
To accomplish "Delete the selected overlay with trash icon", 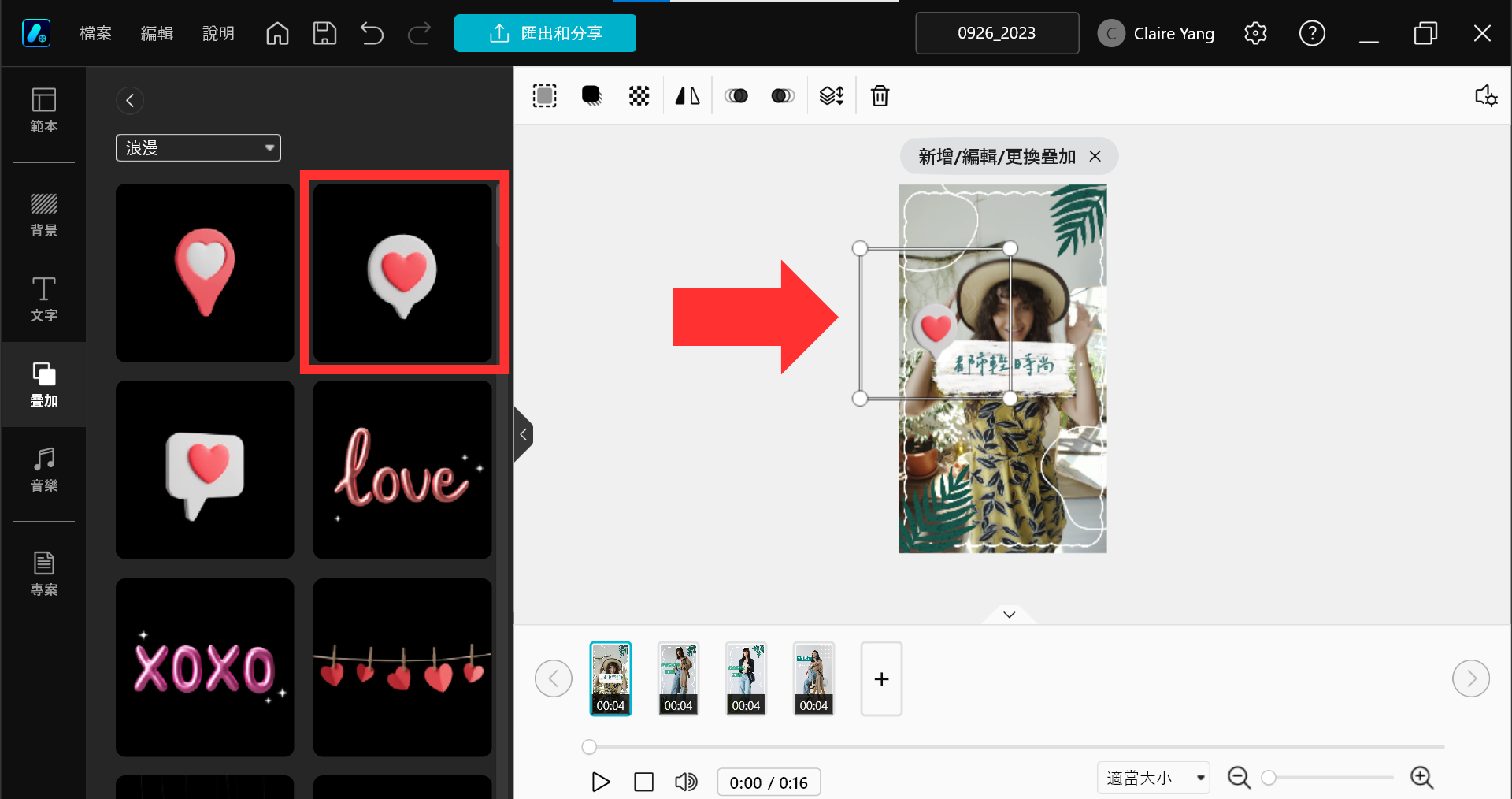I will click(x=880, y=96).
